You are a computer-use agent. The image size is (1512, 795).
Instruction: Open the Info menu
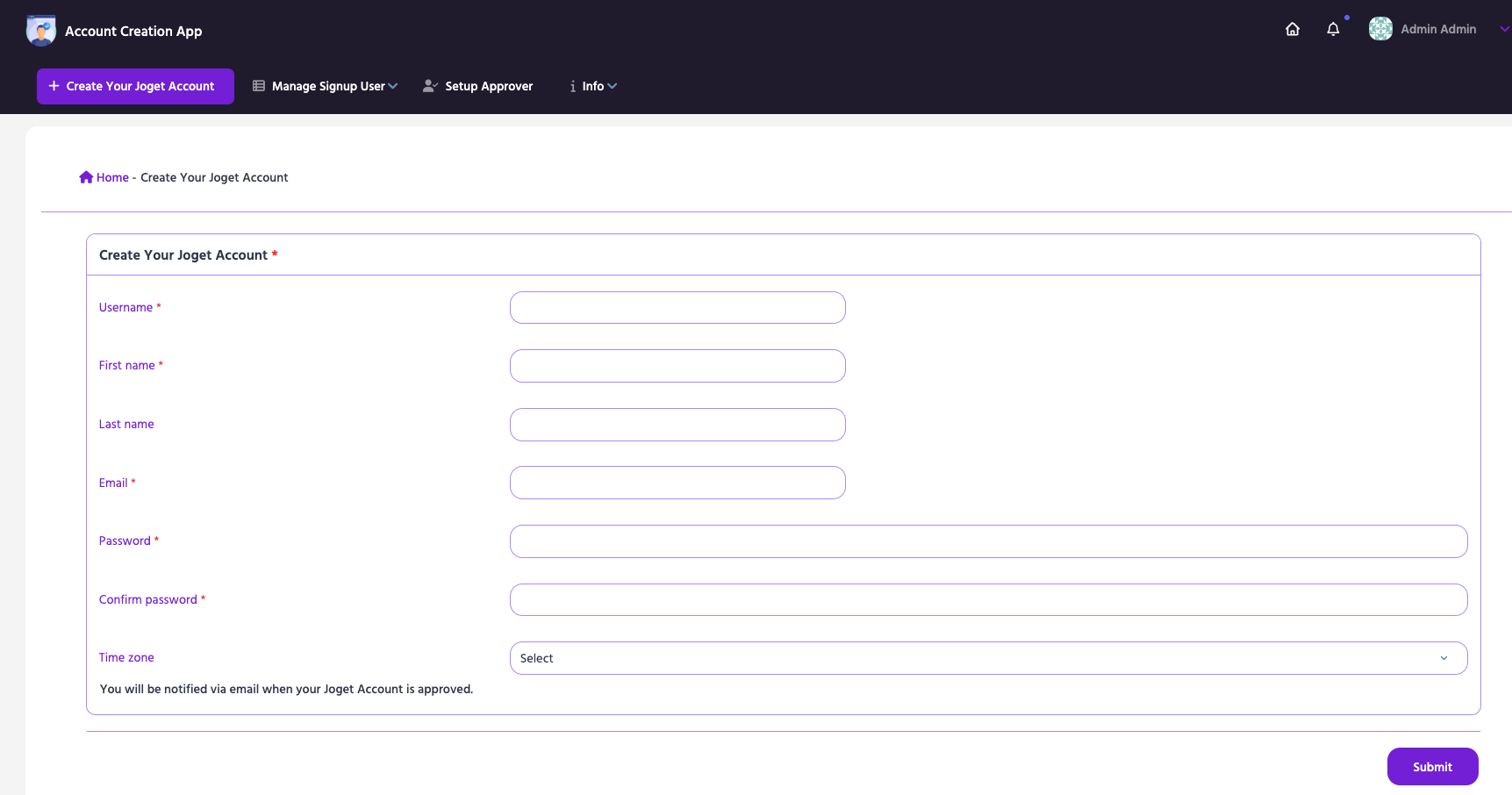click(593, 86)
